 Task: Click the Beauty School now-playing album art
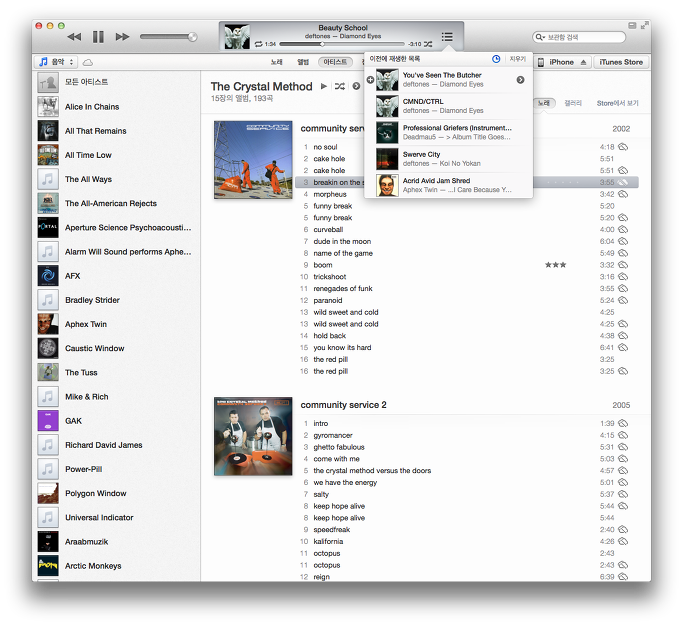click(237, 37)
